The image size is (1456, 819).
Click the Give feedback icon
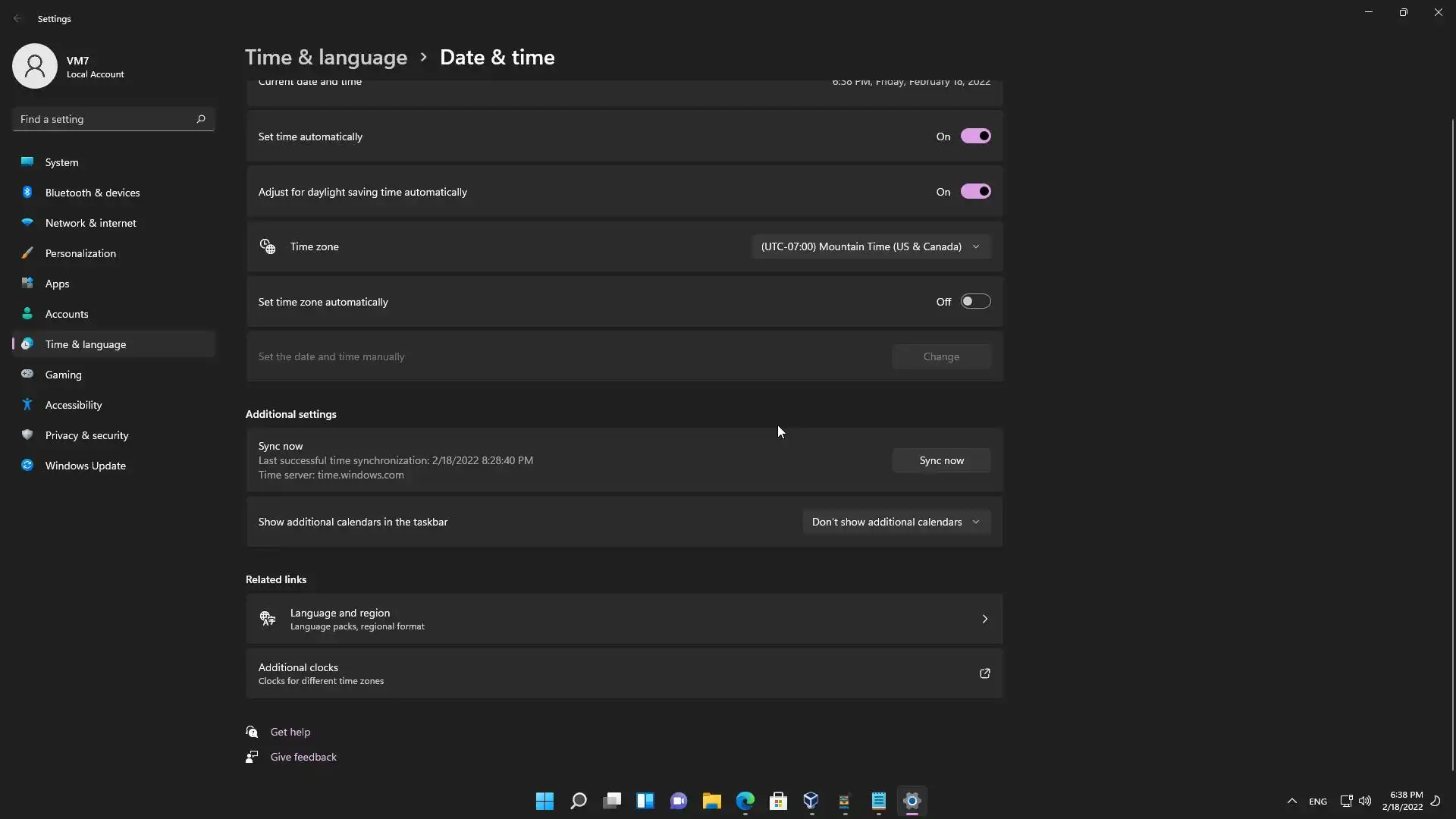click(252, 757)
